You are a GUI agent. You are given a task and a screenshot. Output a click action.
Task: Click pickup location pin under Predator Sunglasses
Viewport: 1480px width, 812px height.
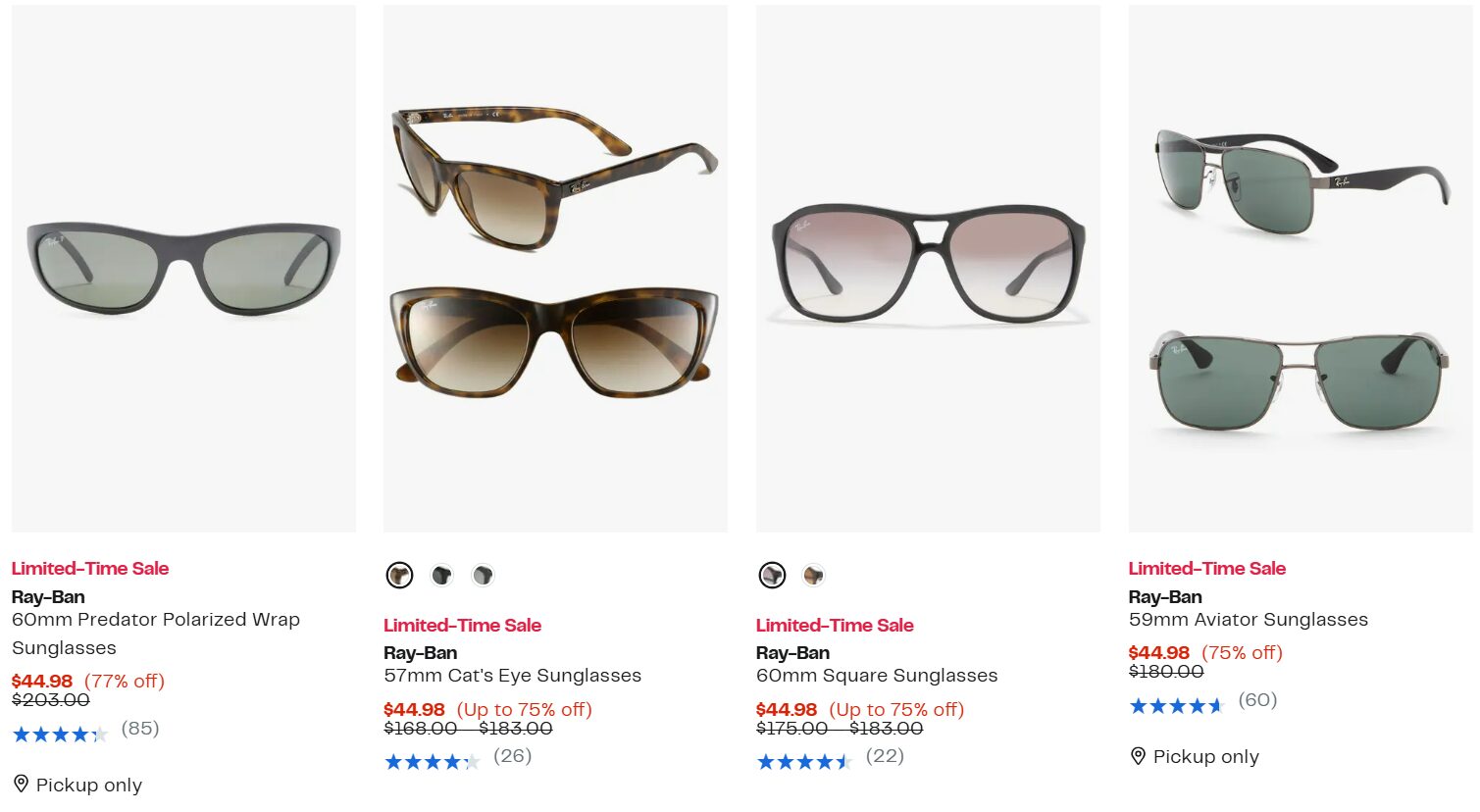21,784
